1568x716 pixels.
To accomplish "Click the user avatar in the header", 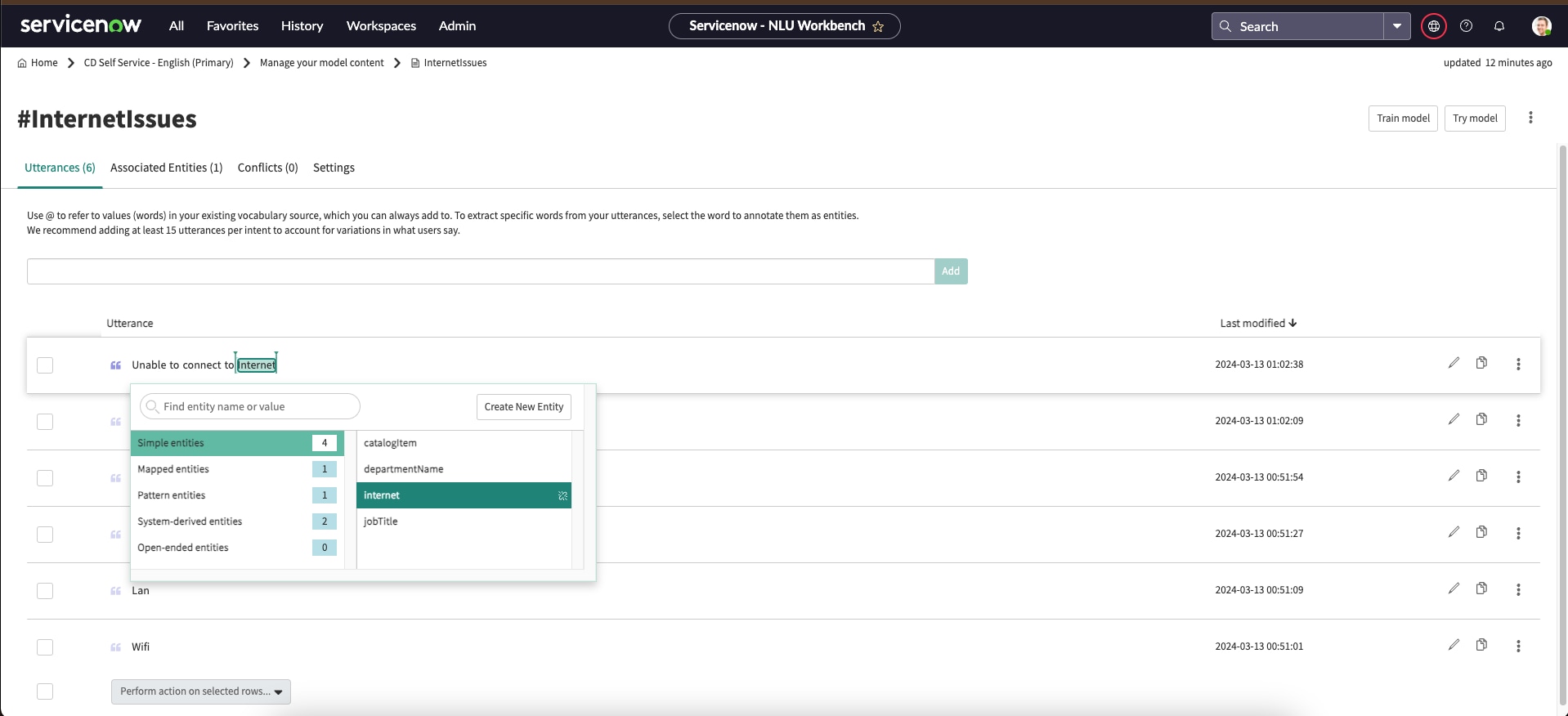I will pyautogui.click(x=1541, y=26).
